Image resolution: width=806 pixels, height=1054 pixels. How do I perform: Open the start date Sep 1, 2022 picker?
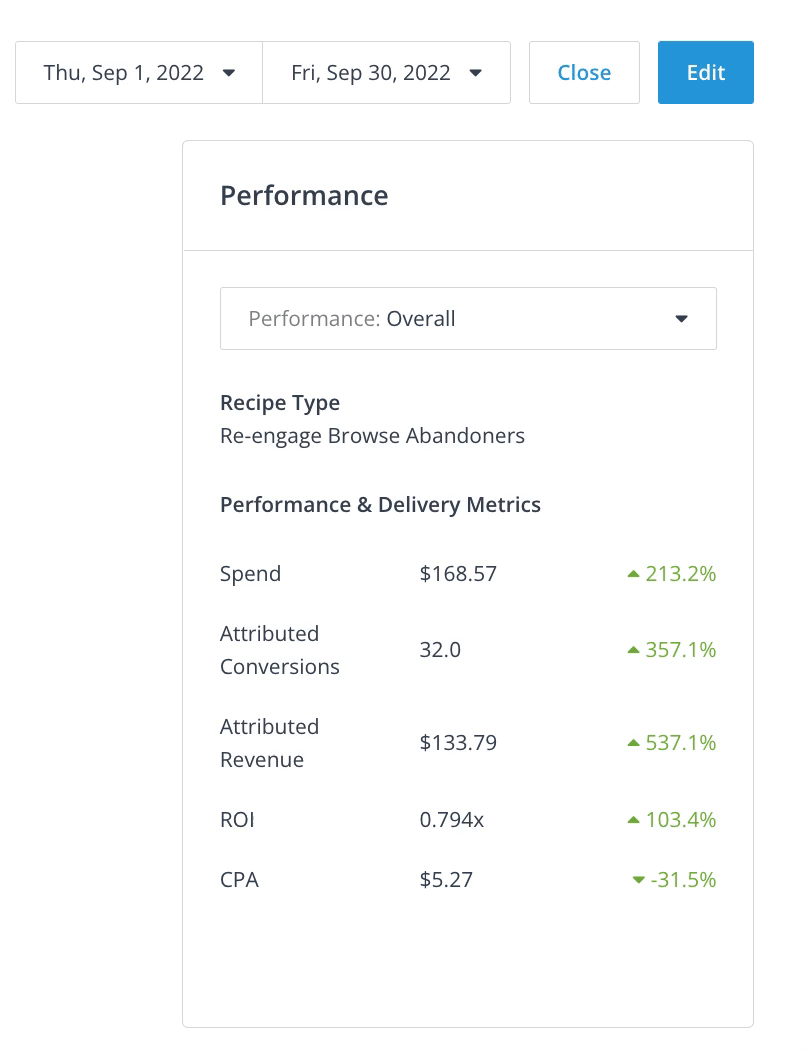click(138, 73)
